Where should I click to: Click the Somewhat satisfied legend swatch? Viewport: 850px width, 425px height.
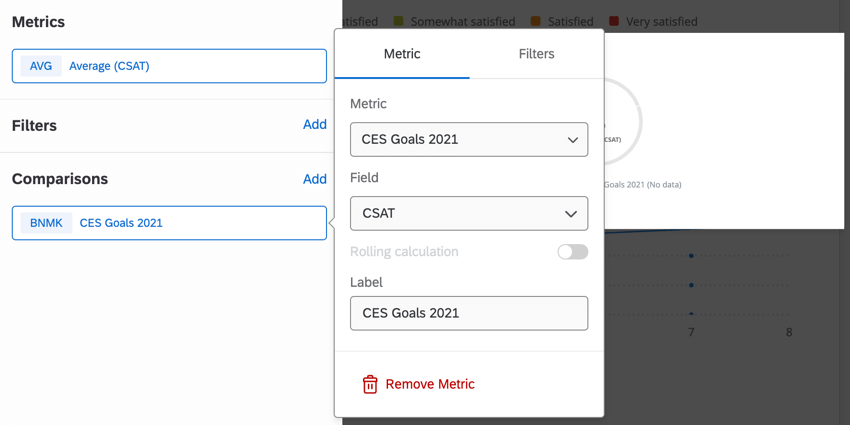pyautogui.click(x=399, y=21)
